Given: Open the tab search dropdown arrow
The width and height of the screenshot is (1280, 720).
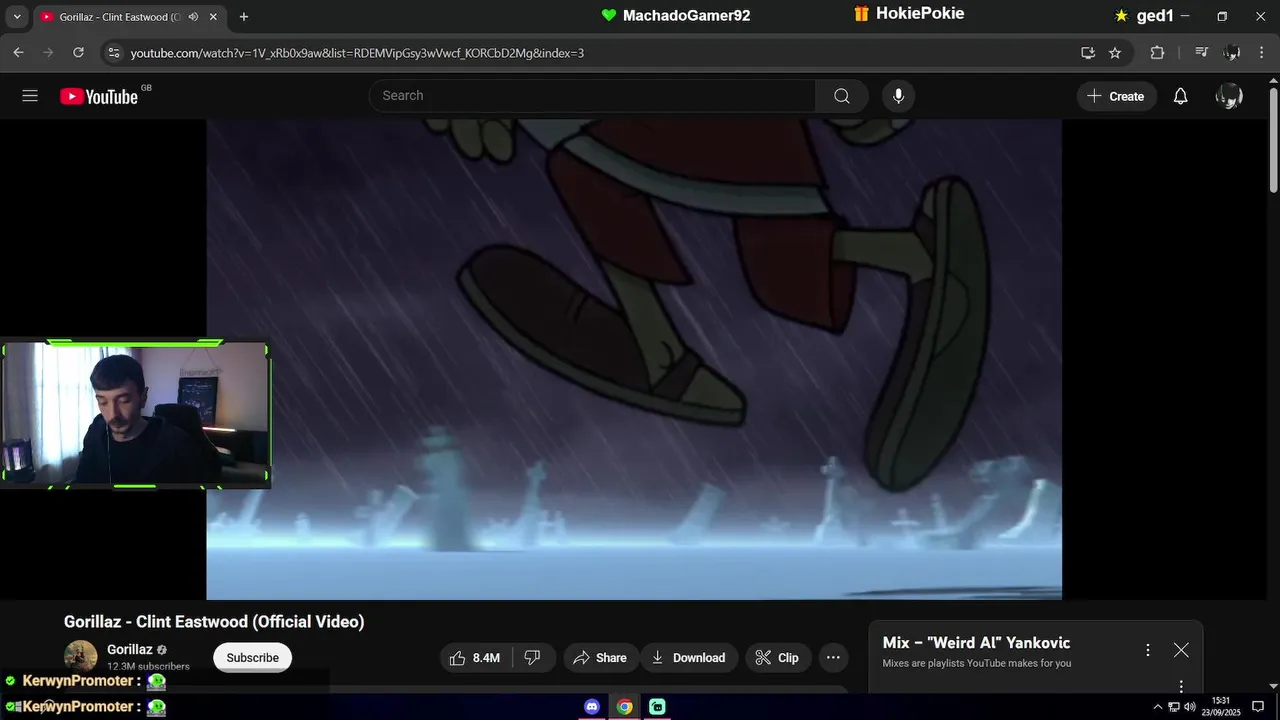Looking at the screenshot, I should point(16,16).
